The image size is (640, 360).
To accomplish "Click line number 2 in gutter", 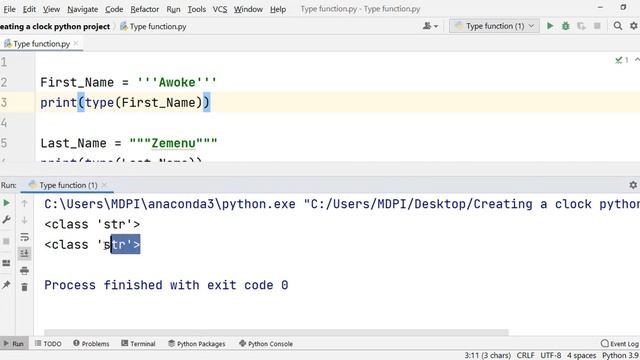I will coord(4,82).
